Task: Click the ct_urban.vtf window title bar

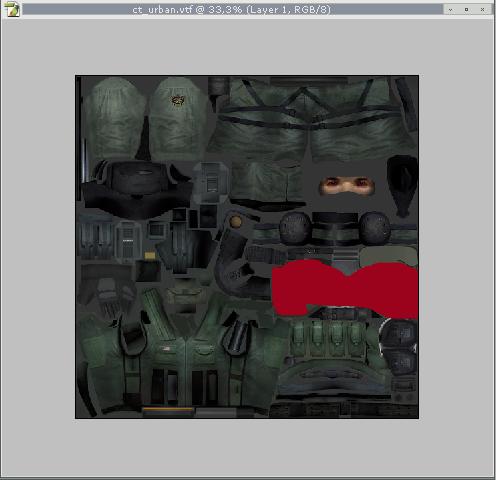Action: [x=232, y=9]
